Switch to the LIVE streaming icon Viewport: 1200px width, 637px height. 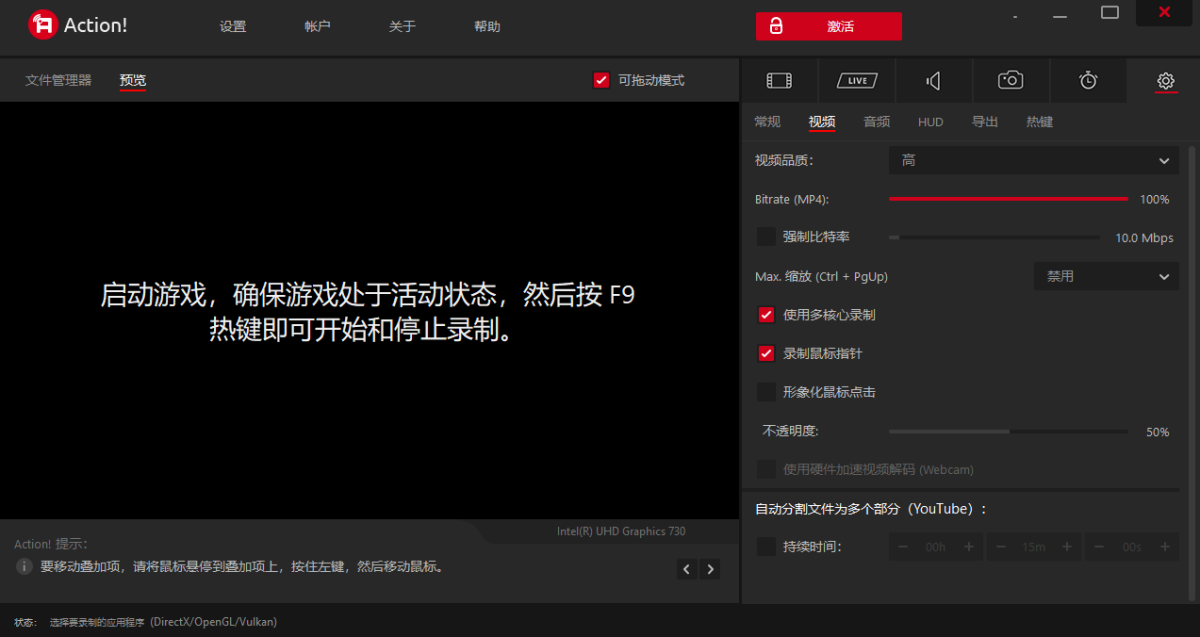pos(857,80)
